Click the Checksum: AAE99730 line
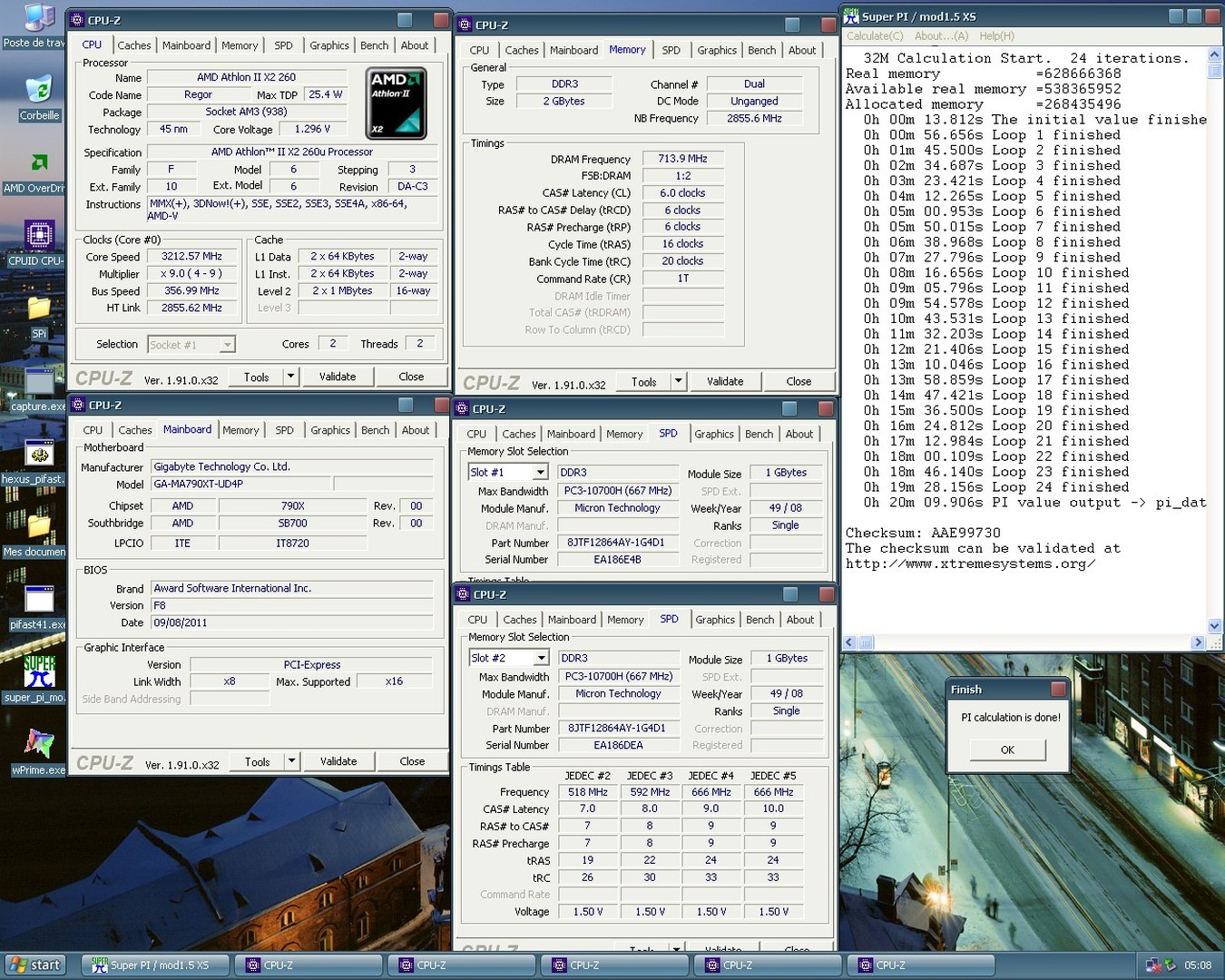Viewport: 1225px width, 980px height. [x=923, y=533]
